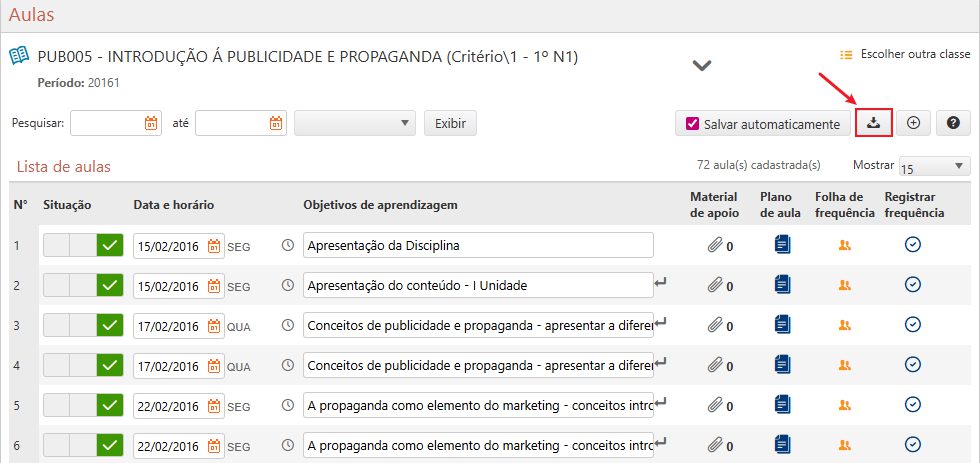Open folha de frequência for lesson 4
Viewport: 980px width, 463px height.
844,365
